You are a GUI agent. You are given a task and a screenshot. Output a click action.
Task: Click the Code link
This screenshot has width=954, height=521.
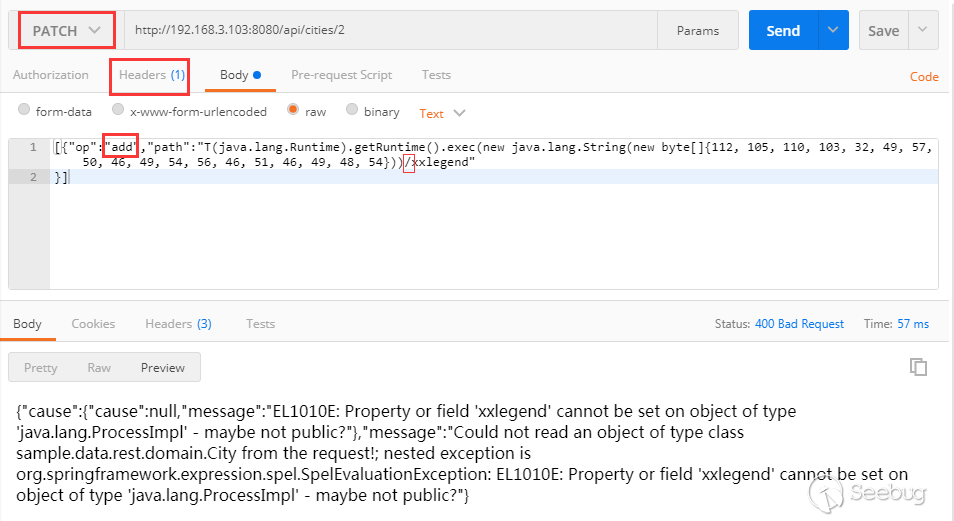coord(924,77)
